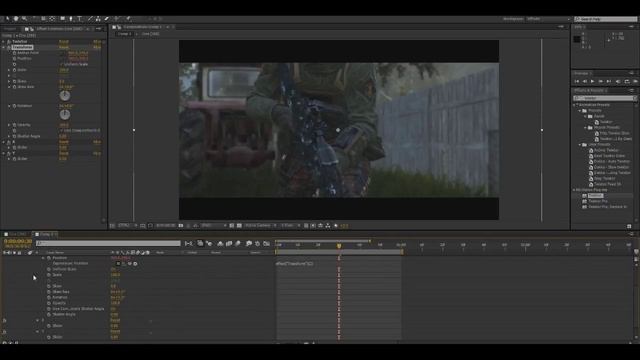Open the Graph Editor in timeline
Viewport: 640px width, 360px height.
267,244
